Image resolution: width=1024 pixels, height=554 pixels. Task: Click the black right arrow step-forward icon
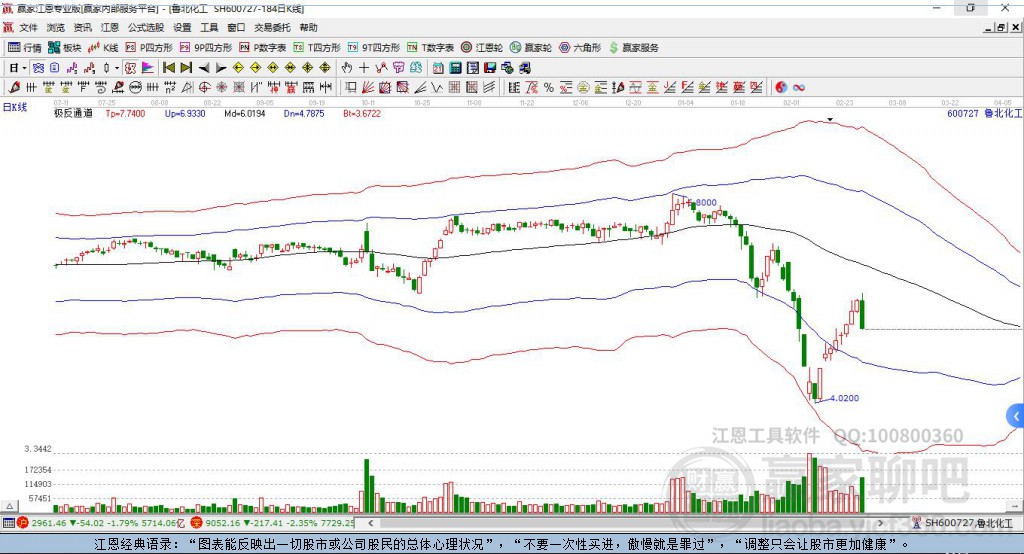click(x=221, y=68)
